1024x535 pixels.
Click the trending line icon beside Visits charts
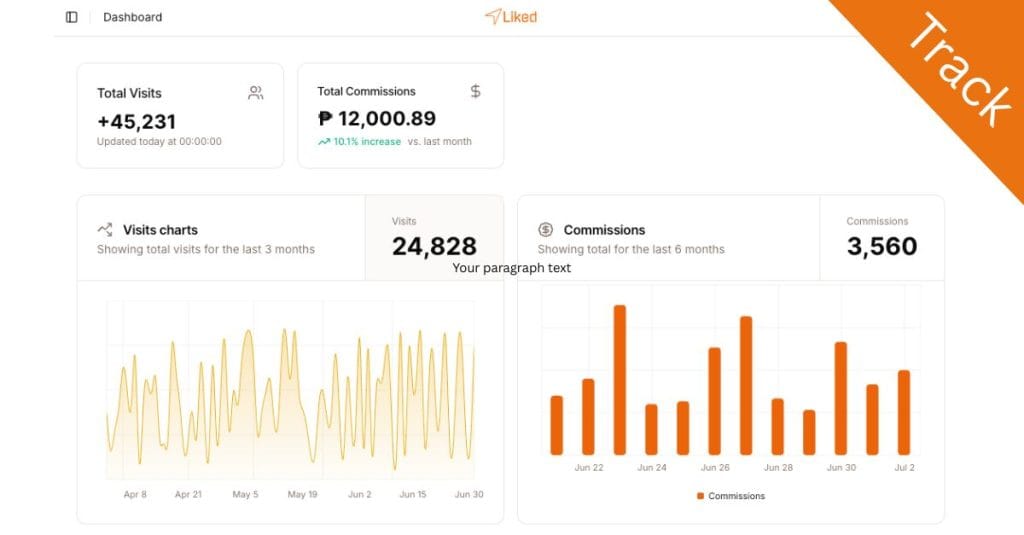[x=104, y=229]
